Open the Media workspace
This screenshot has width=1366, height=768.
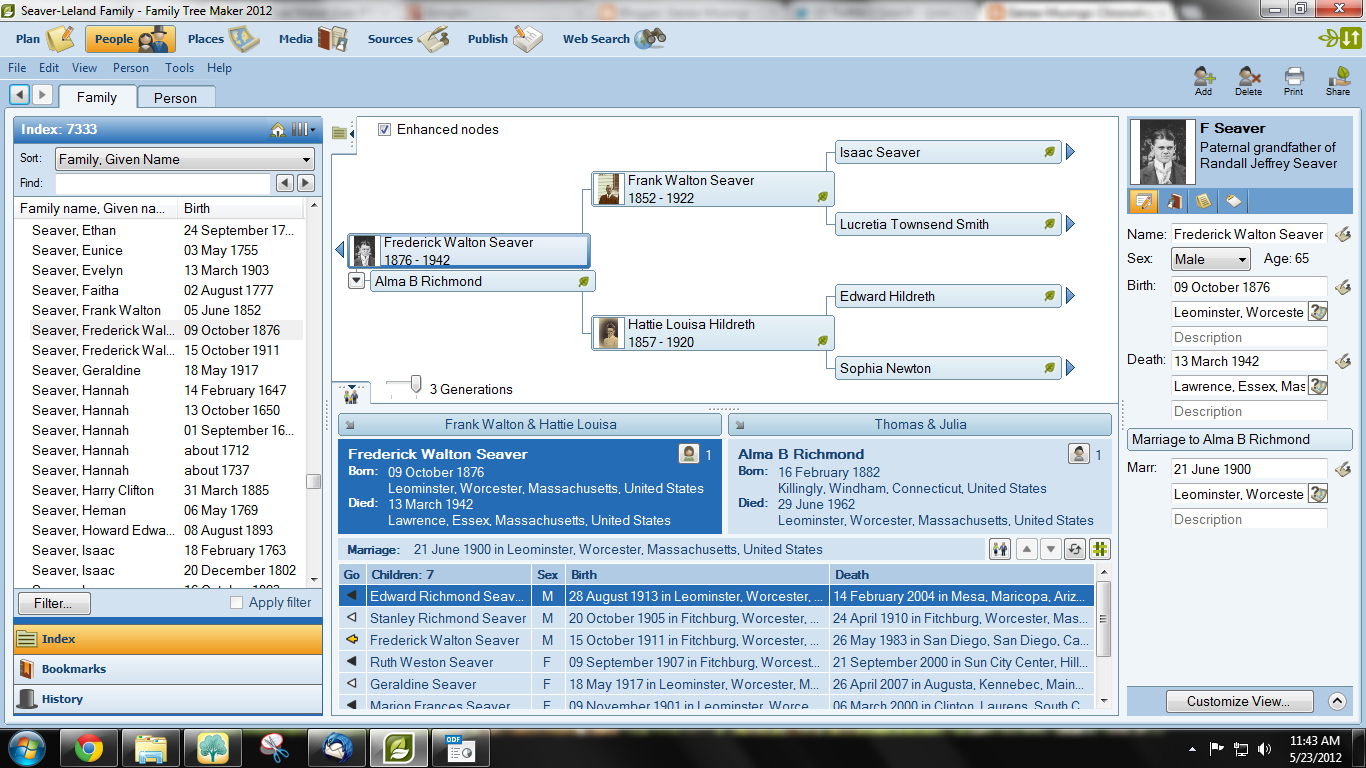pyautogui.click(x=312, y=39)
